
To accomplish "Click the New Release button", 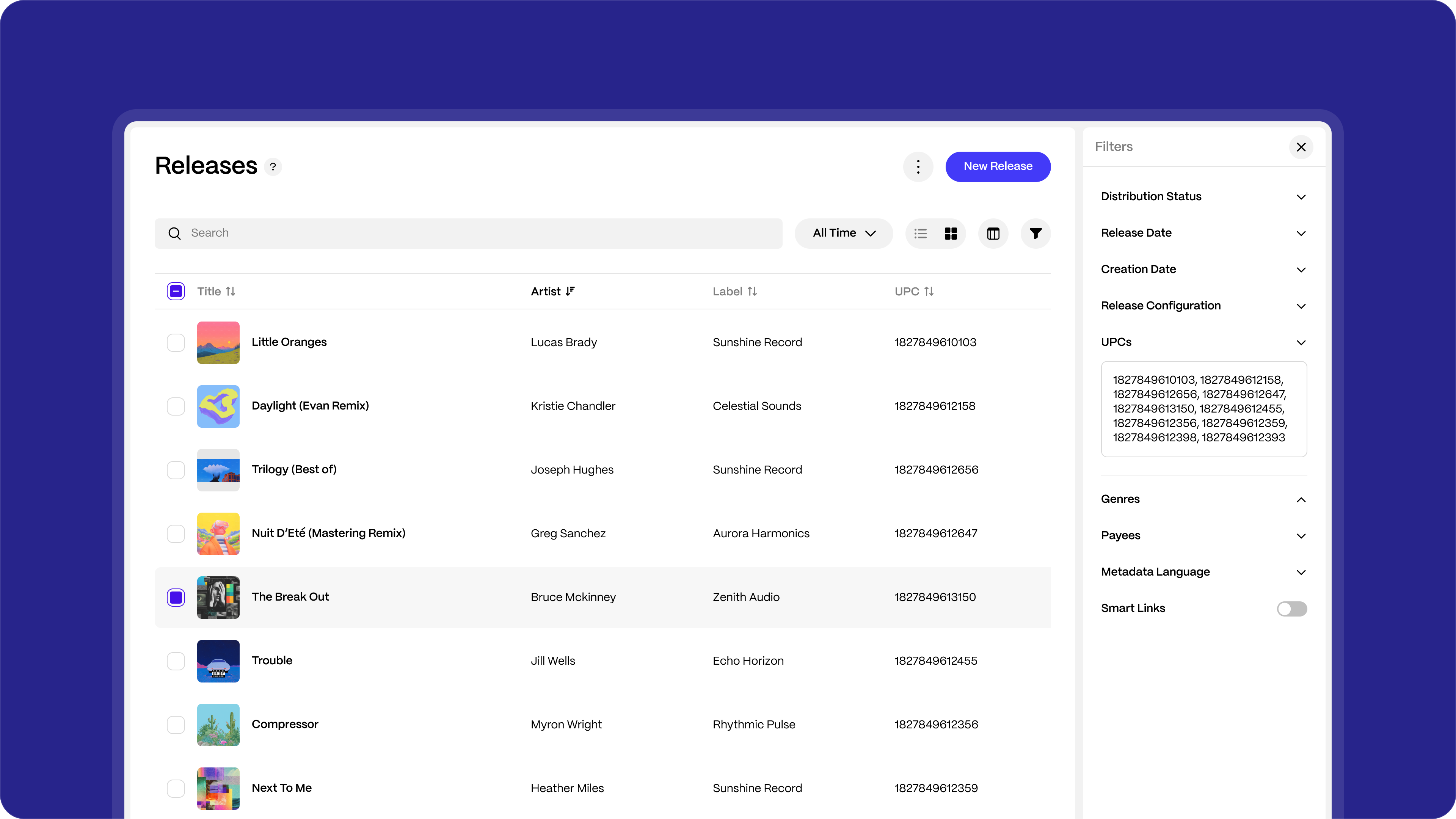I will 998,167.
